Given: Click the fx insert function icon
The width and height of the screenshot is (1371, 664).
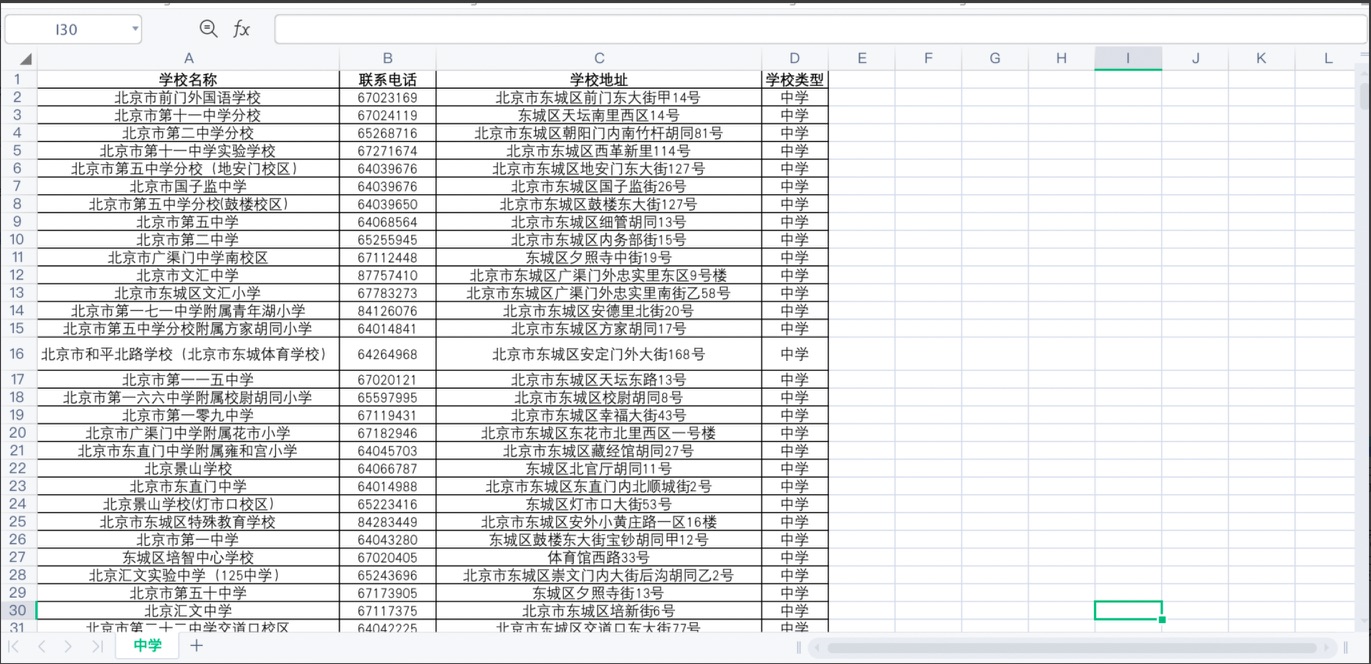Looking at the screenshot, I should coord(241,30).
